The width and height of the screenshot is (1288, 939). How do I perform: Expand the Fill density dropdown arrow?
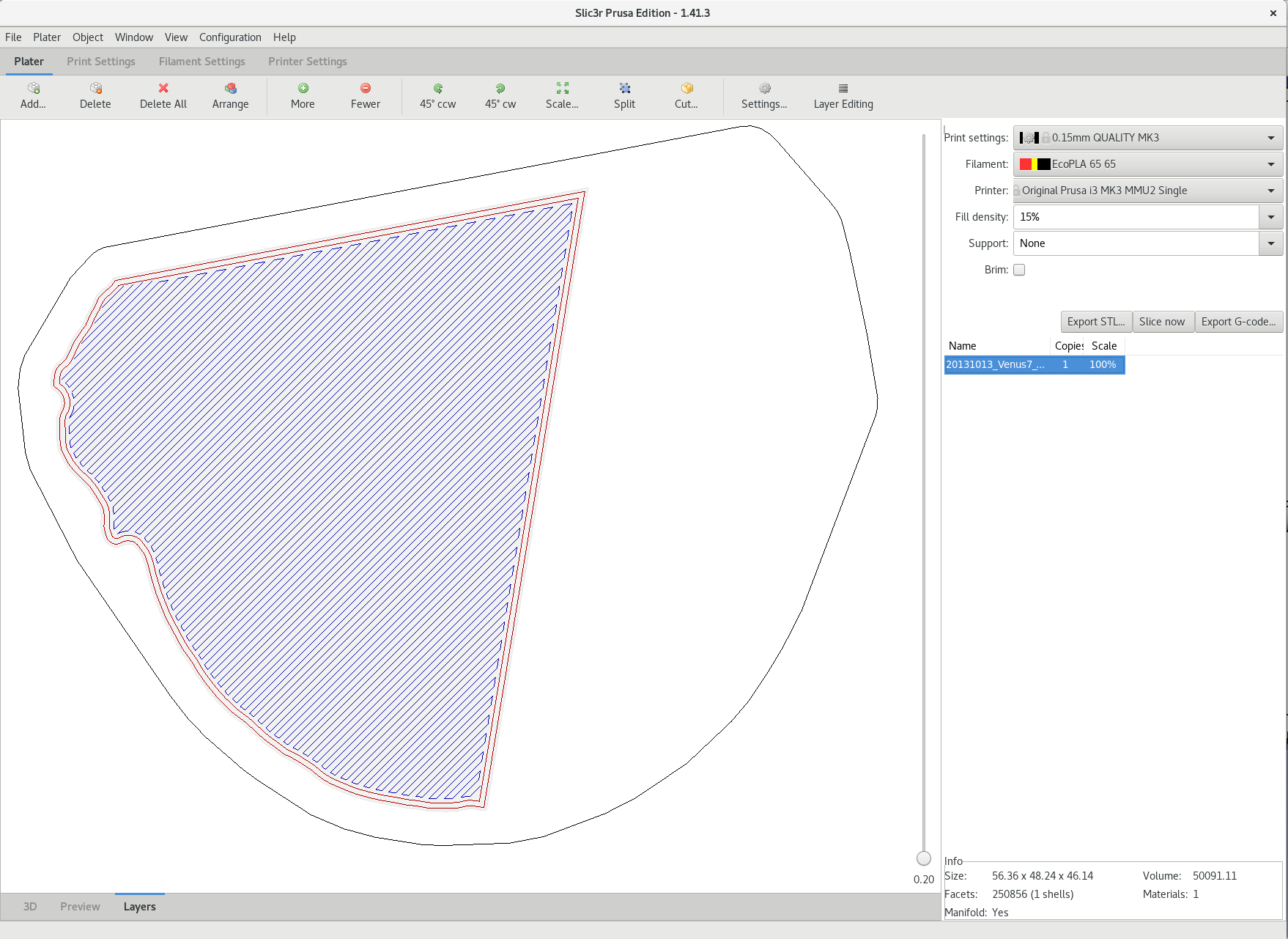[x=1270, y=217]
